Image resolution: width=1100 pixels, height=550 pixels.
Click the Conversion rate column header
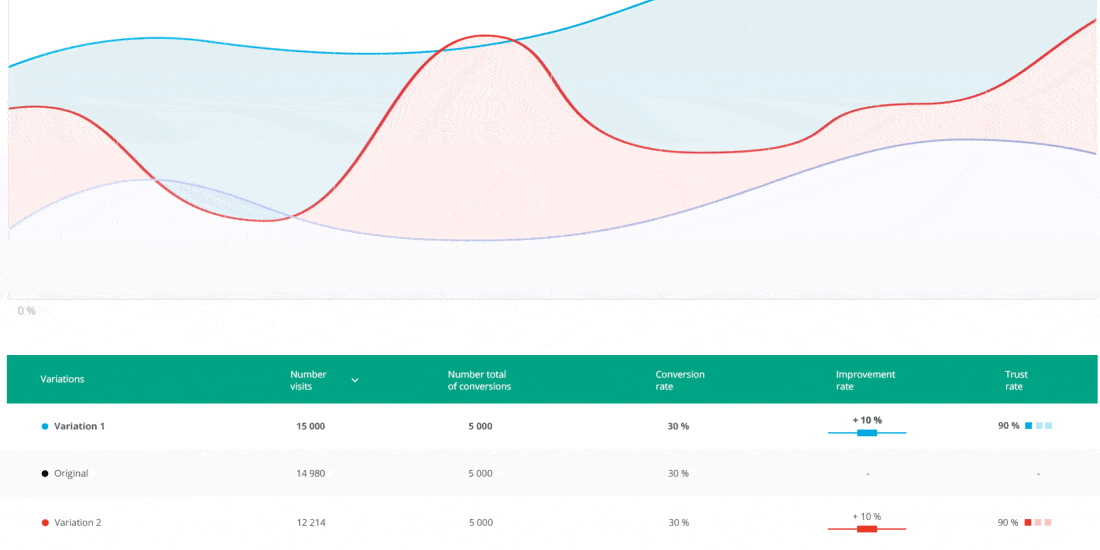coord(680,380)
